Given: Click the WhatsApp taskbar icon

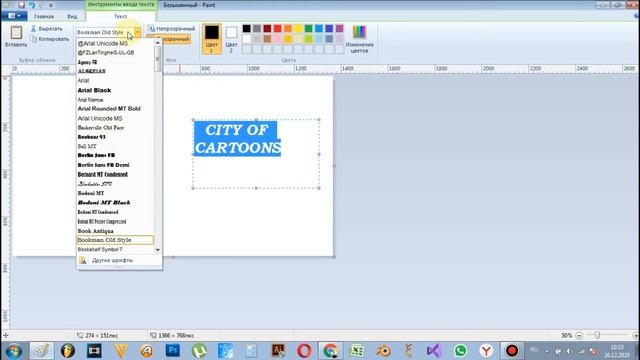Looking at the screenshot, I should point(460,351).
